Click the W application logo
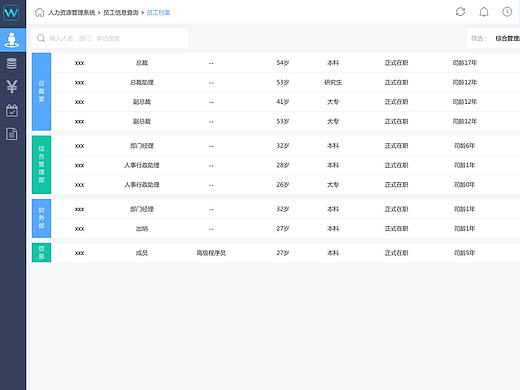This screenshot has width=520, height=390. point(11,13)
